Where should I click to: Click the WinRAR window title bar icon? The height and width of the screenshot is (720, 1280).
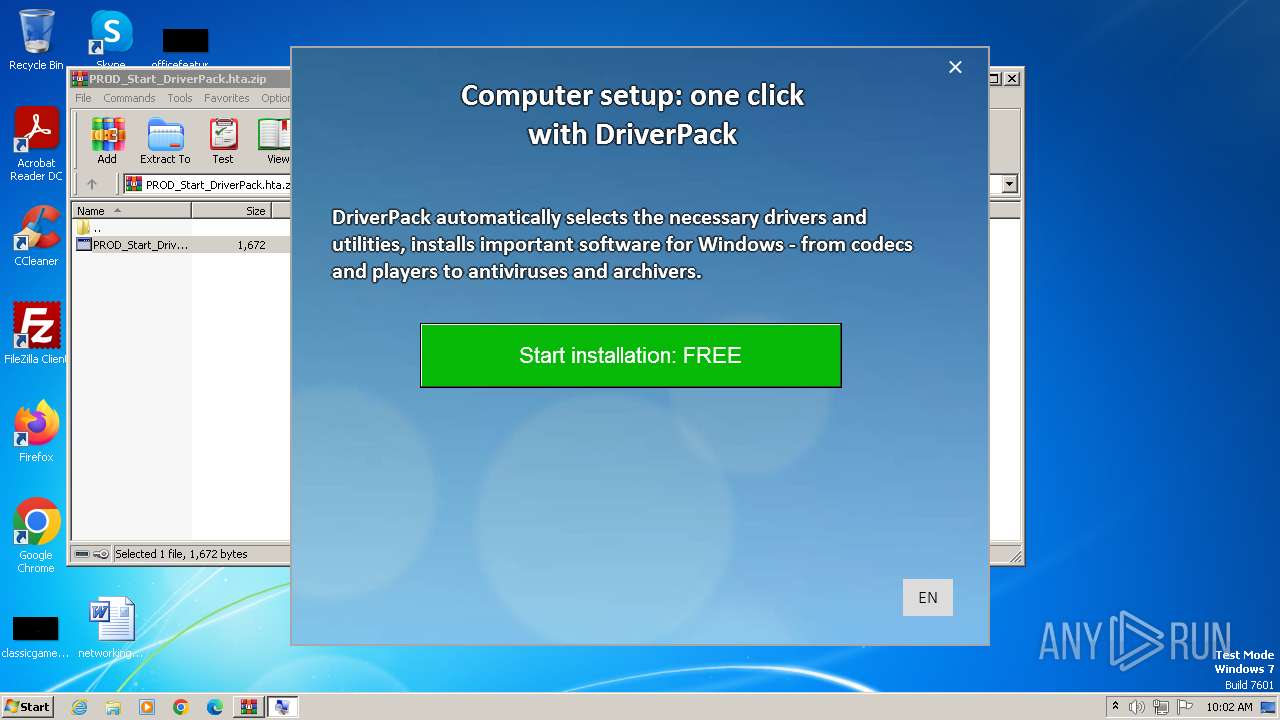pos(80,78)
